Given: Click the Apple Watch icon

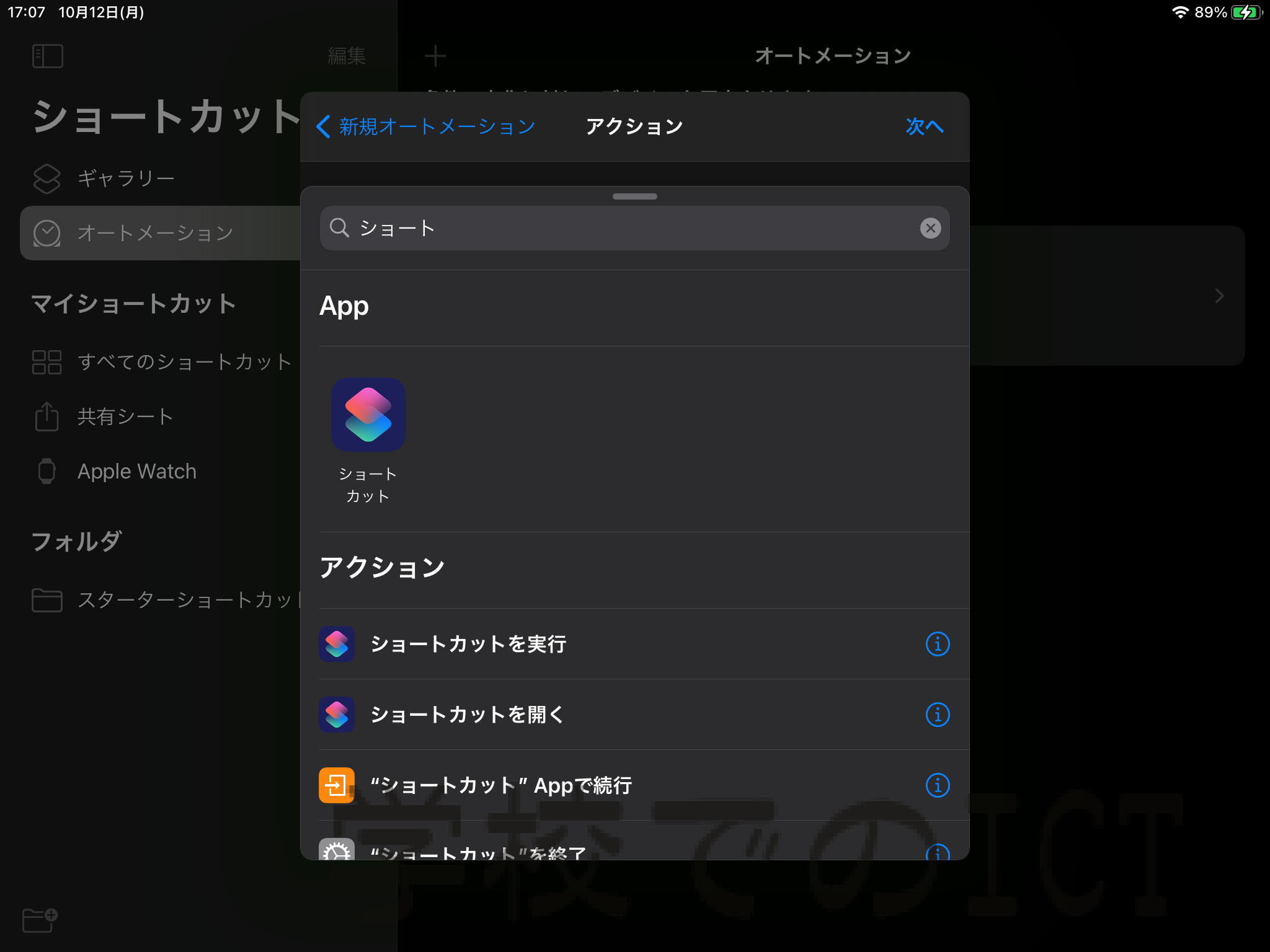Looking at the screenshot, I should point(47,471).
